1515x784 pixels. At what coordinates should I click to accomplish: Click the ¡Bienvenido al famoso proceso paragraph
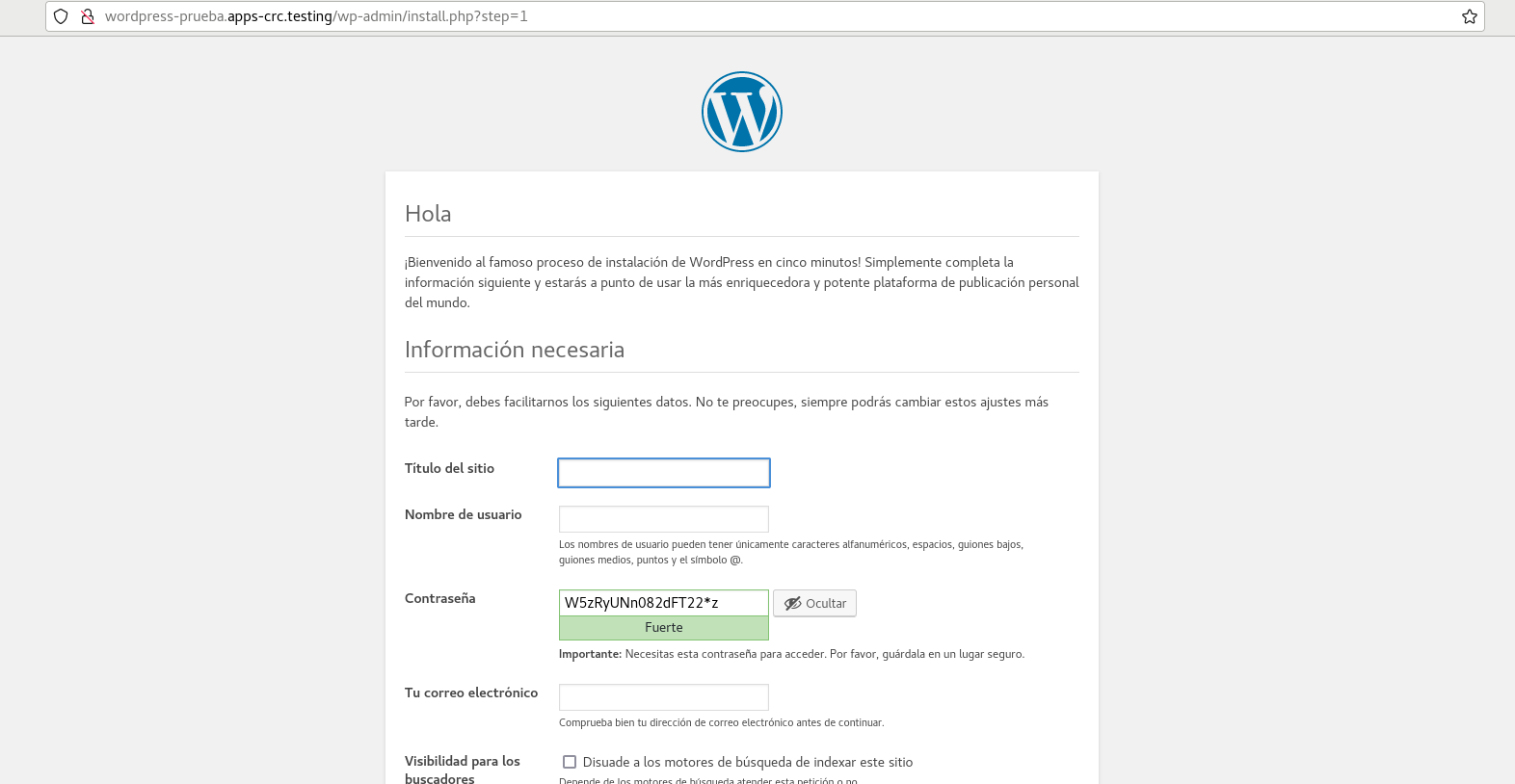click(742, 282)
